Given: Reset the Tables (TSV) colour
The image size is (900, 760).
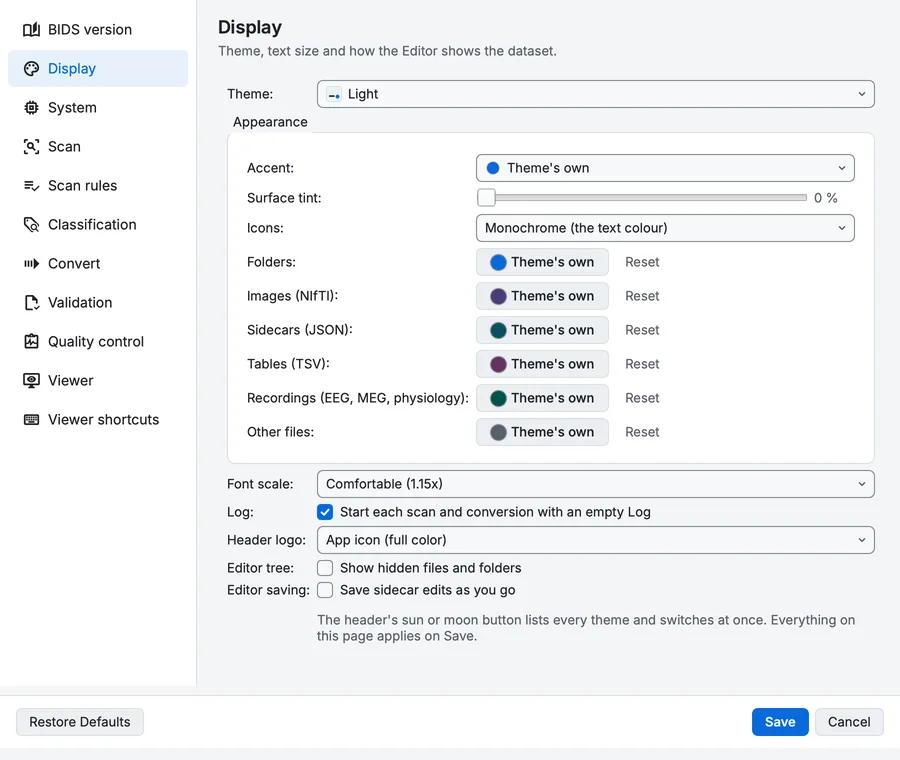Looking at the screenshot, I should coord(642,364).
